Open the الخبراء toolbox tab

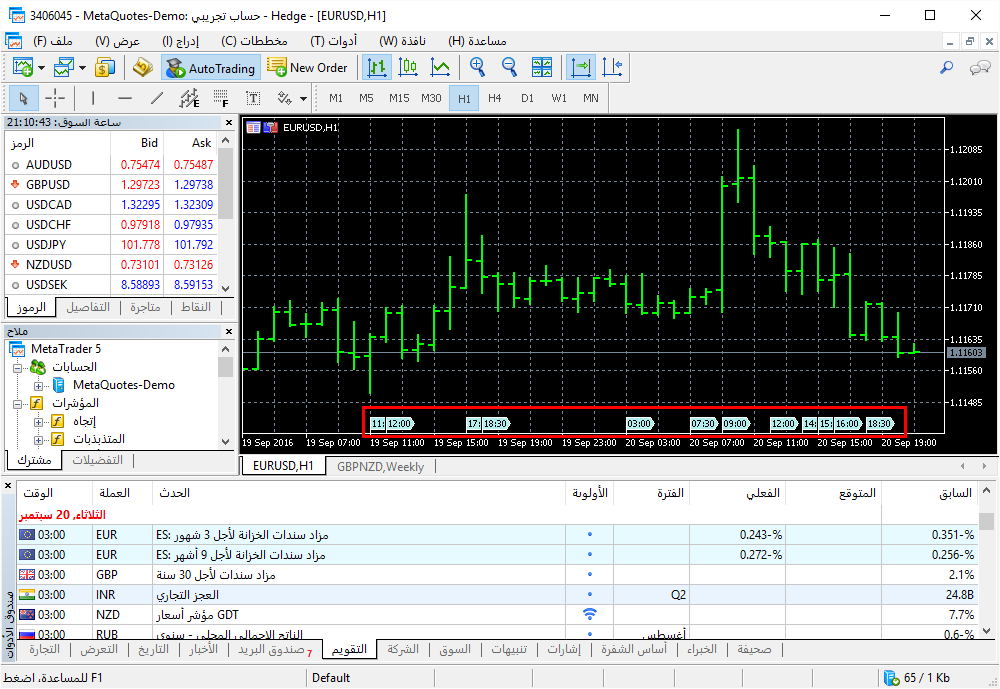click(x=702, y=649)
